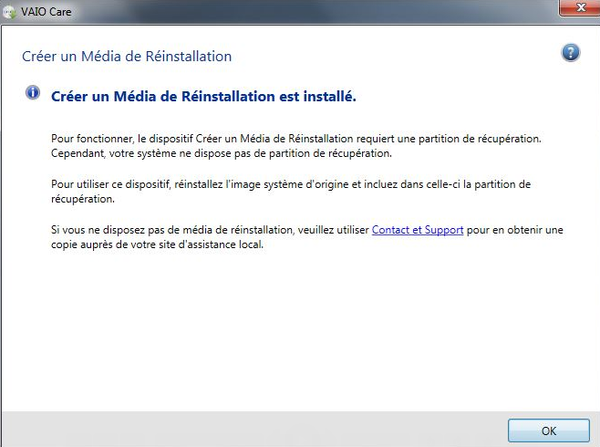Viewport: 600px width, 447px height.
Task: Click the blue information icon beside heading
Action: (x=33, y=93)
